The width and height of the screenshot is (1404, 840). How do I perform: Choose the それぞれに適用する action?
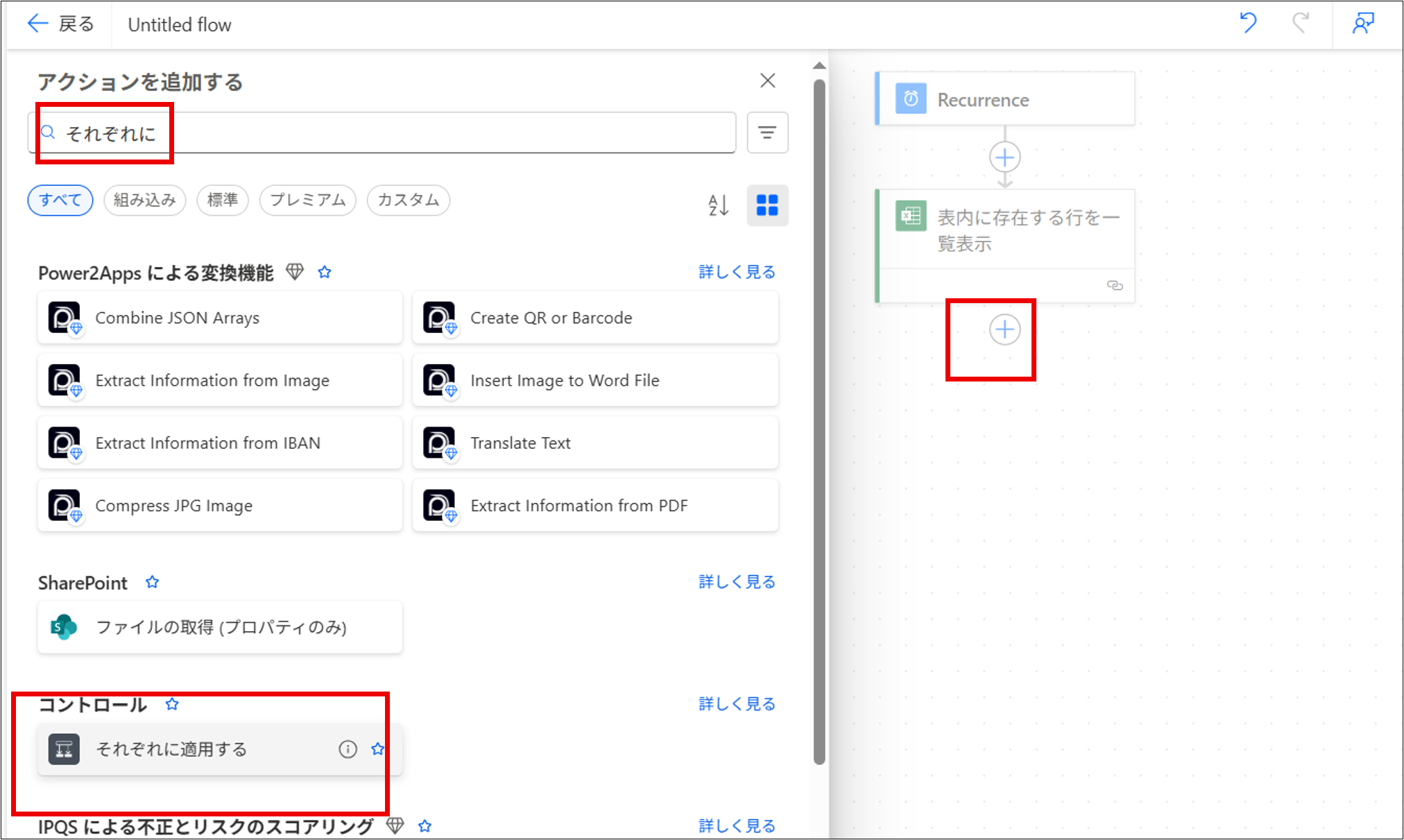[171, 749]
